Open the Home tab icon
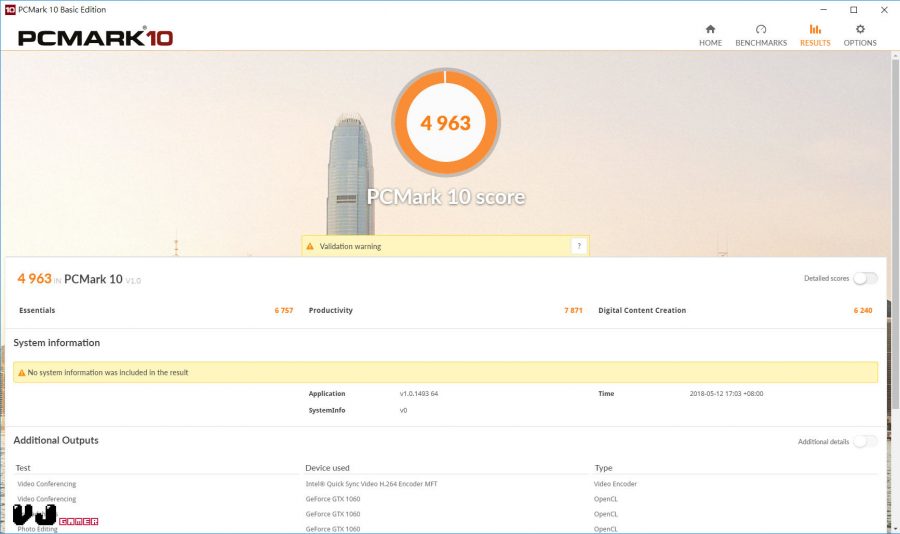This screenshot has width=900, height=534. coord(710,29)
